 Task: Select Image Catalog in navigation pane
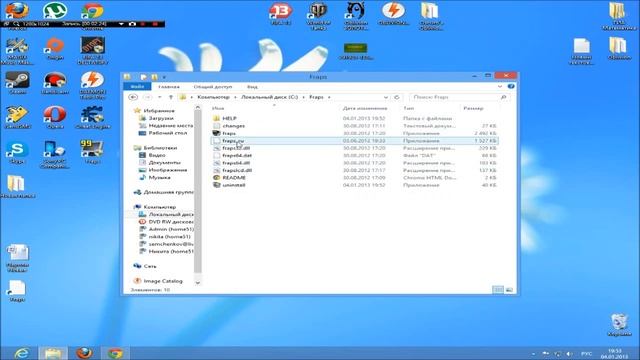pos(162,281)
